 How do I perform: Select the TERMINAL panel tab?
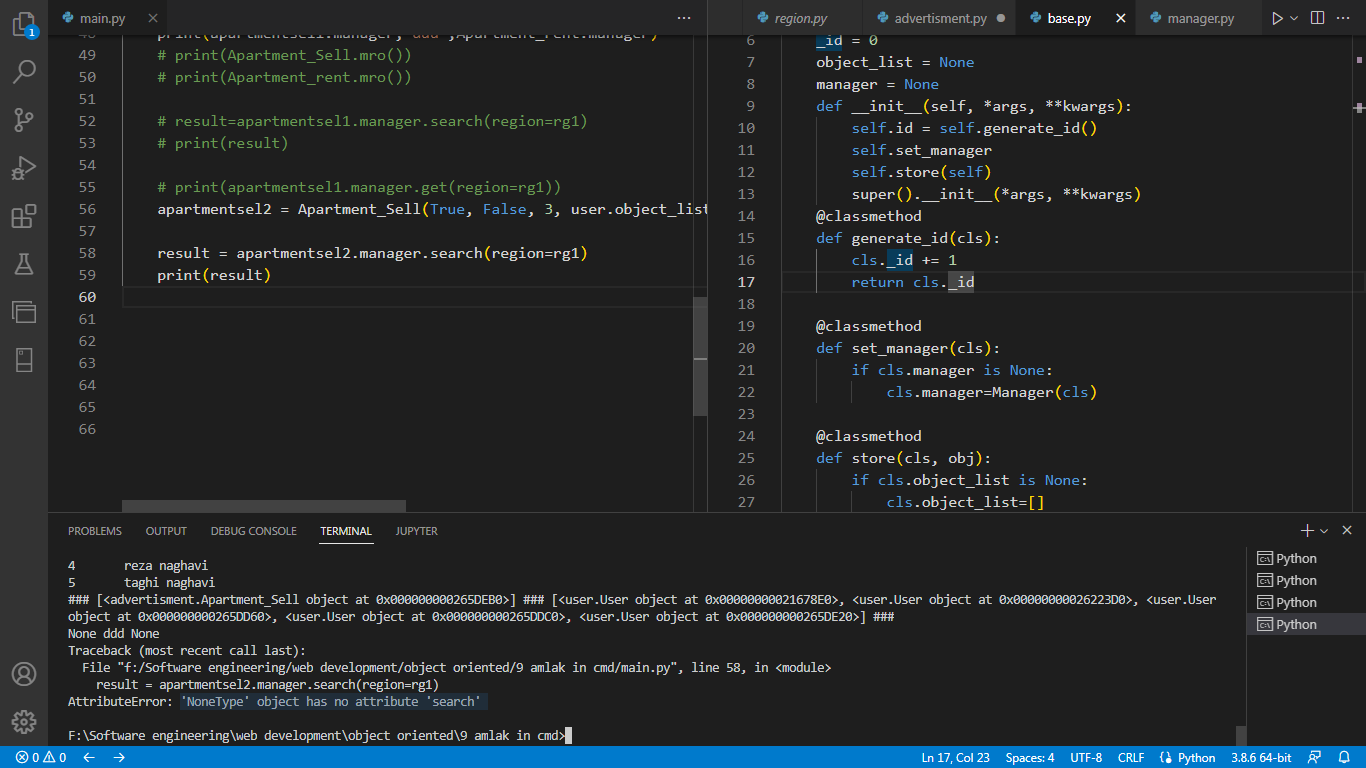pos(346,531)
